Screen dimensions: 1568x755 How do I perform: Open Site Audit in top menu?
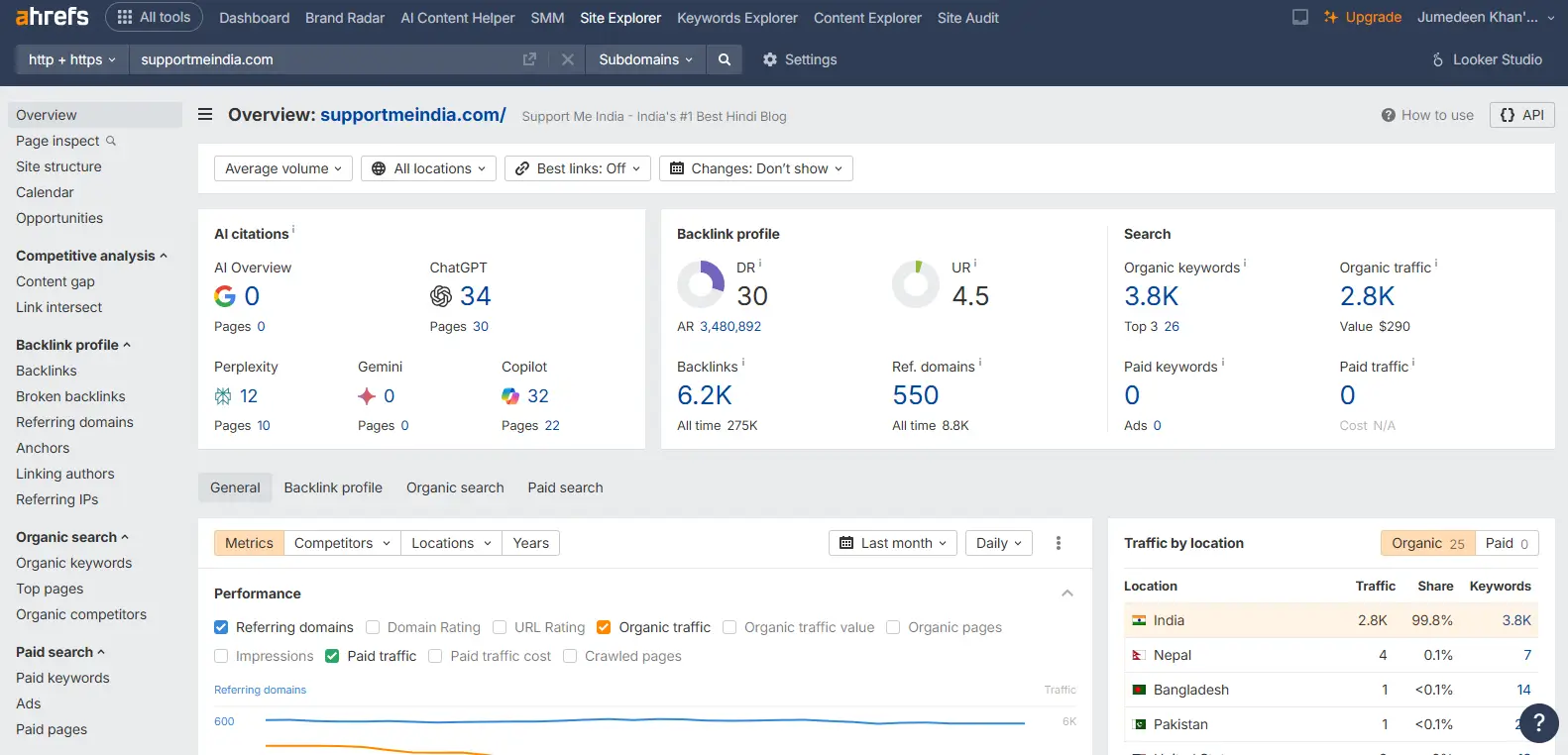[x=968, y=18]
